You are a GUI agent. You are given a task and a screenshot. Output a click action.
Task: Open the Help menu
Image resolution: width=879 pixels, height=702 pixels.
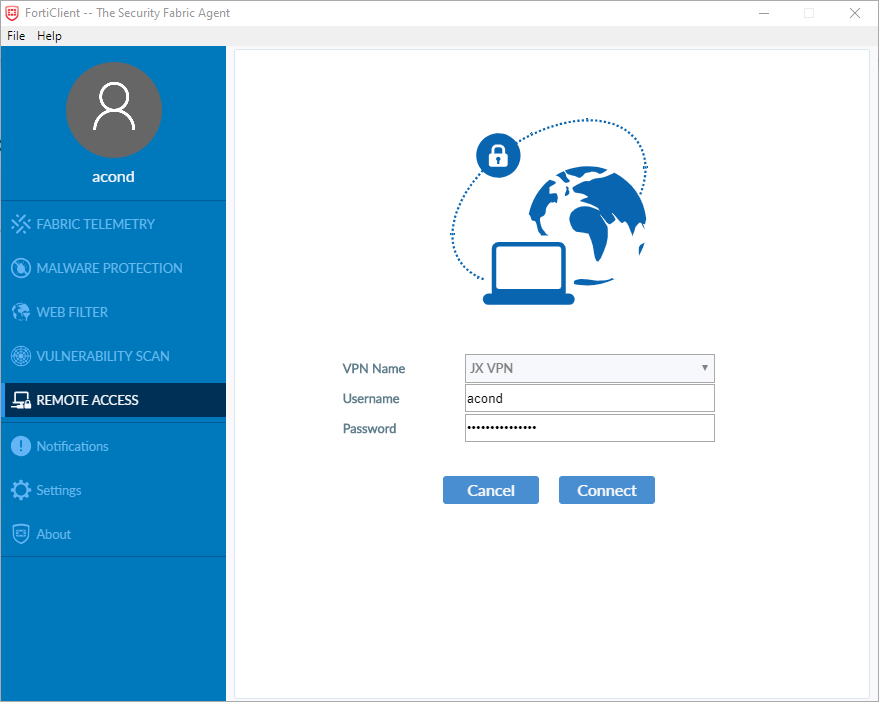(x=49, y=36)
